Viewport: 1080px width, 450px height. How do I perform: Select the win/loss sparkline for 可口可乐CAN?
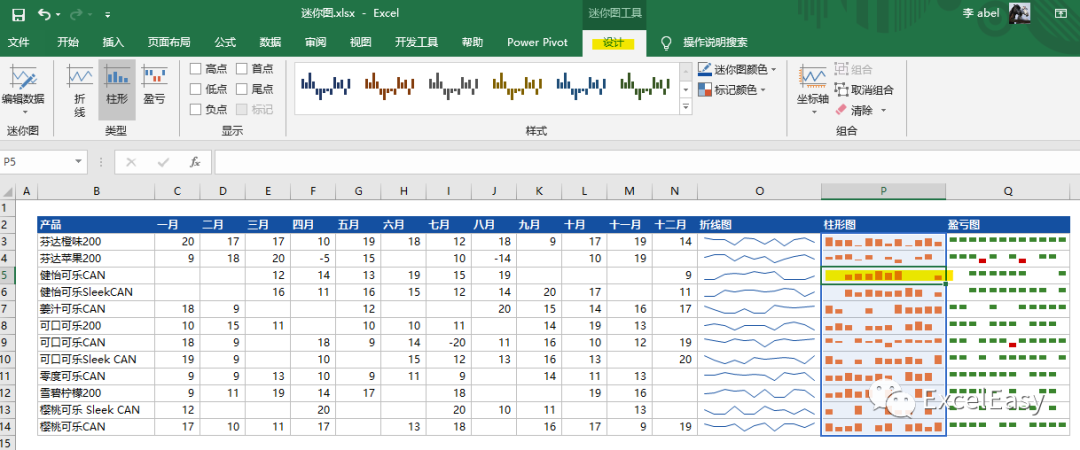coord(1008,342)
